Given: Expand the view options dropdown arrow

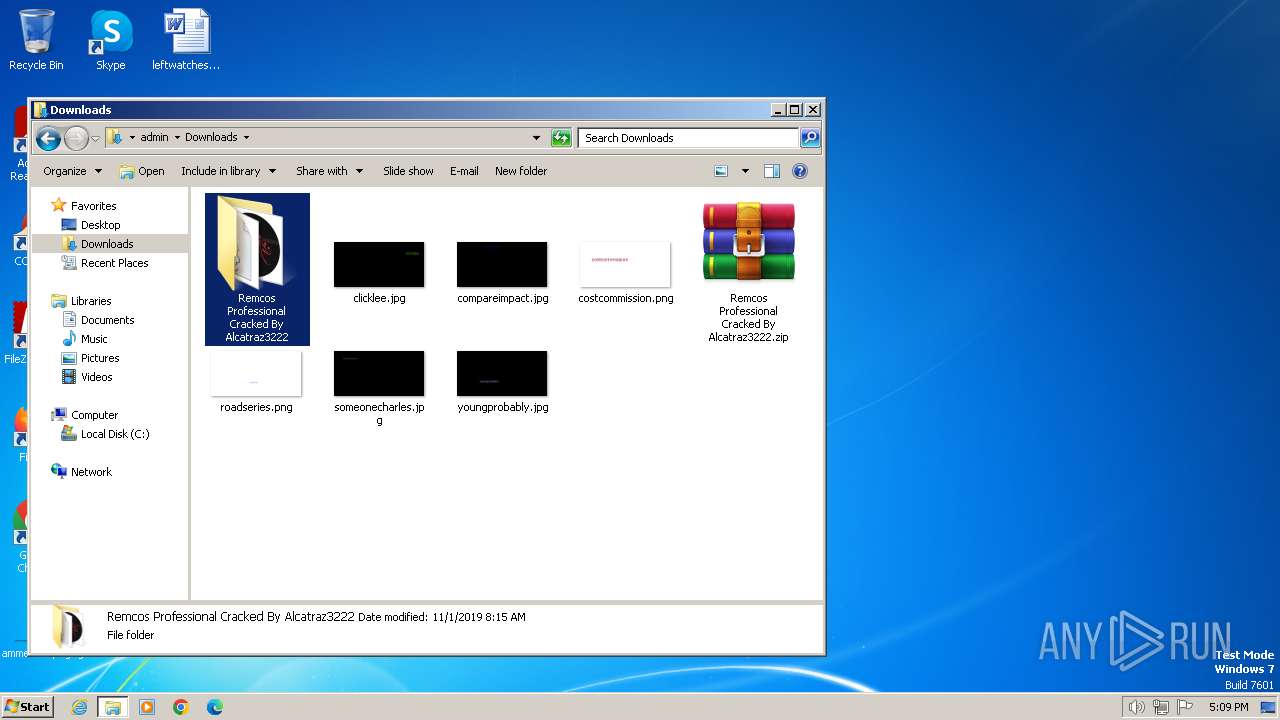Looking at the screenshot, I should tap(745, 171).
